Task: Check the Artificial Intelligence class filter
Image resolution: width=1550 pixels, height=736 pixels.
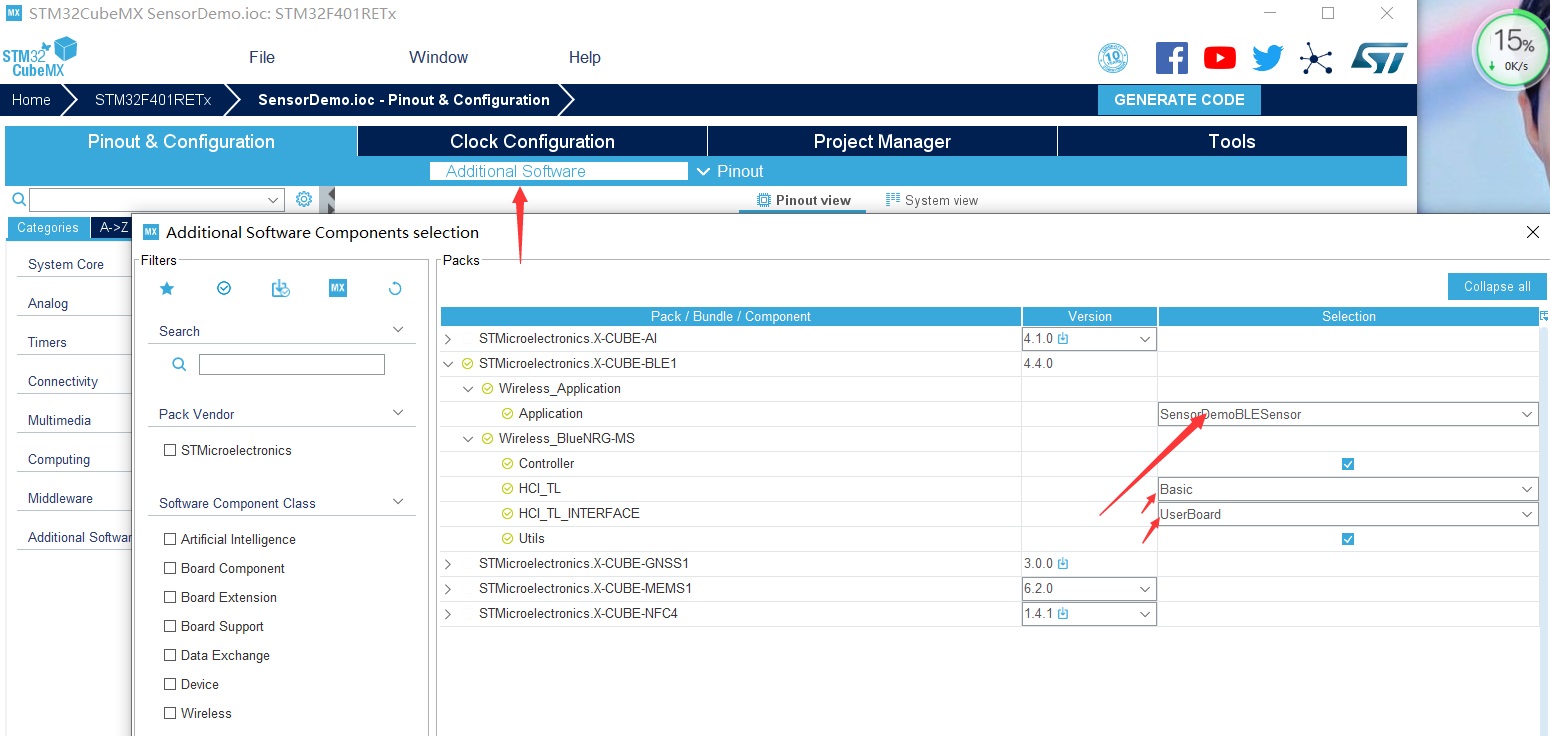Action: click(x=170, y=539)
